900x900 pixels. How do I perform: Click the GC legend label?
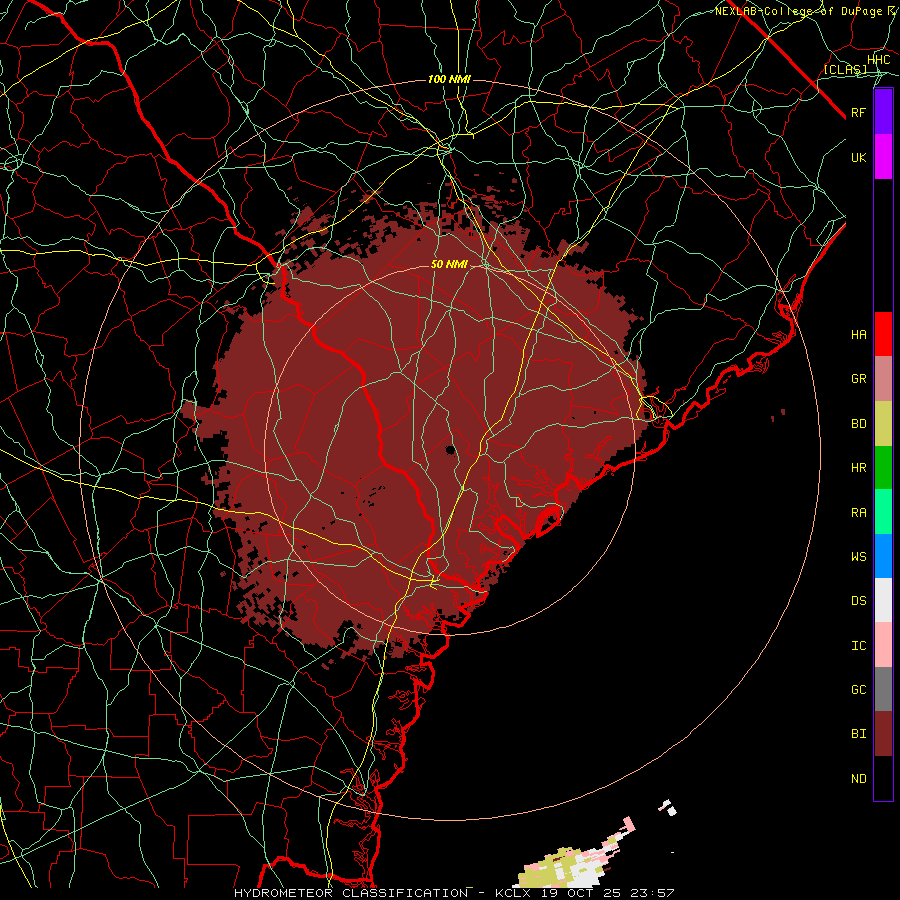point(859,690)
